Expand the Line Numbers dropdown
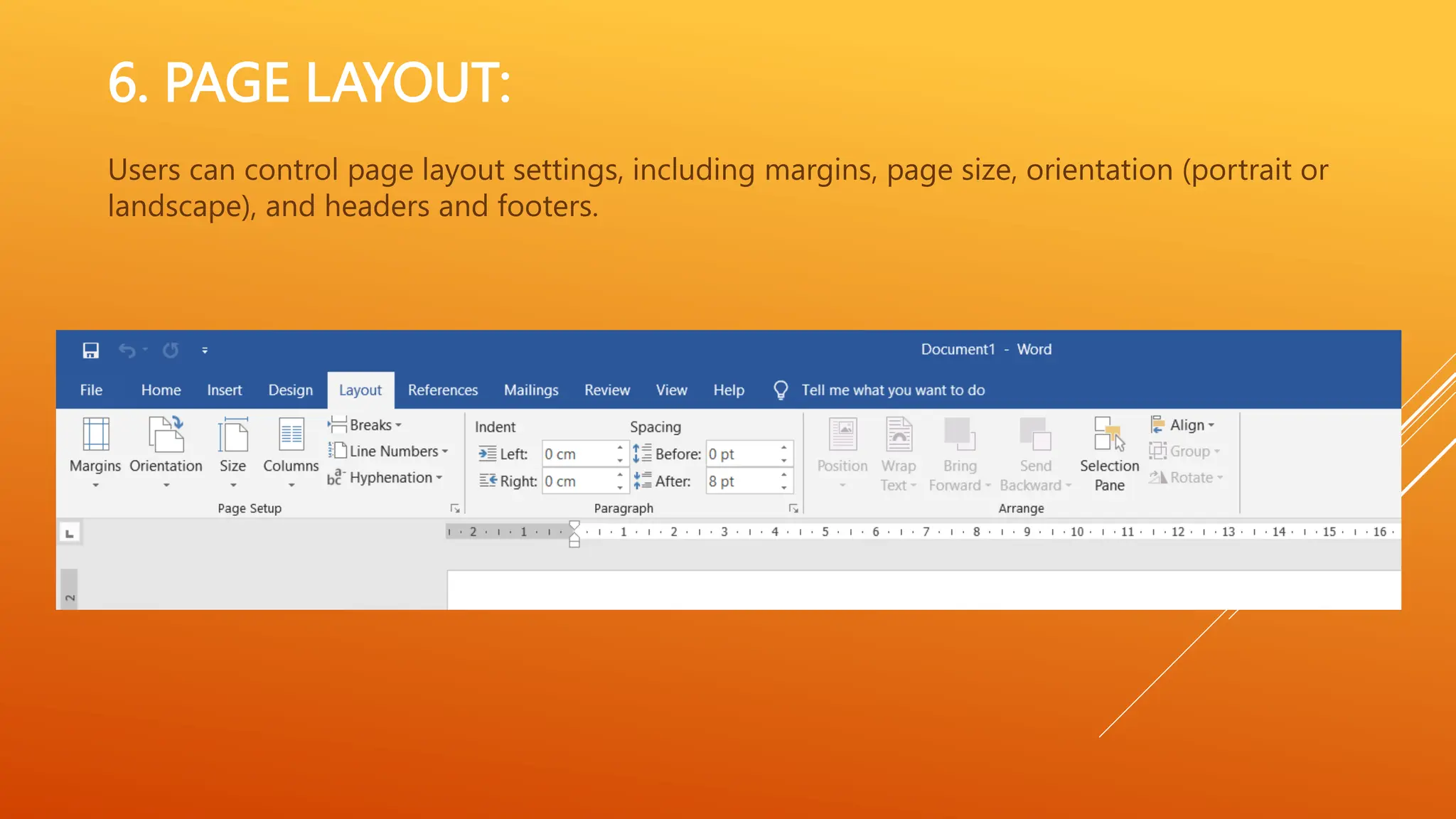The image size is (1456, 819). coord(393,451)
